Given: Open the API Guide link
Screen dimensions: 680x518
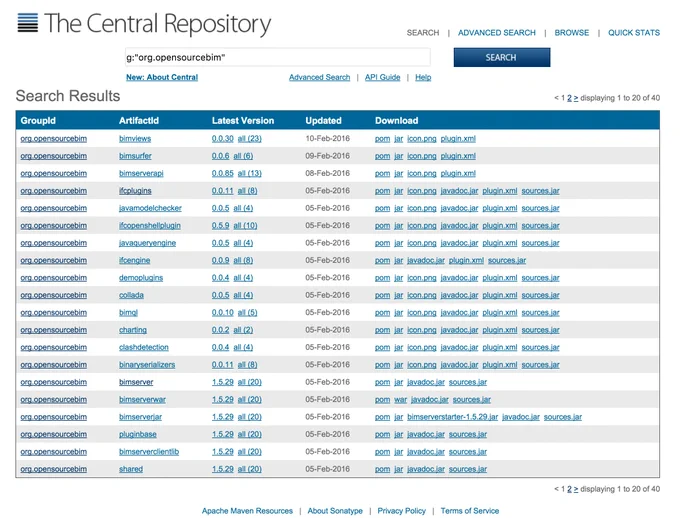Looking at the screenshot, I should (x=382, y=77).
